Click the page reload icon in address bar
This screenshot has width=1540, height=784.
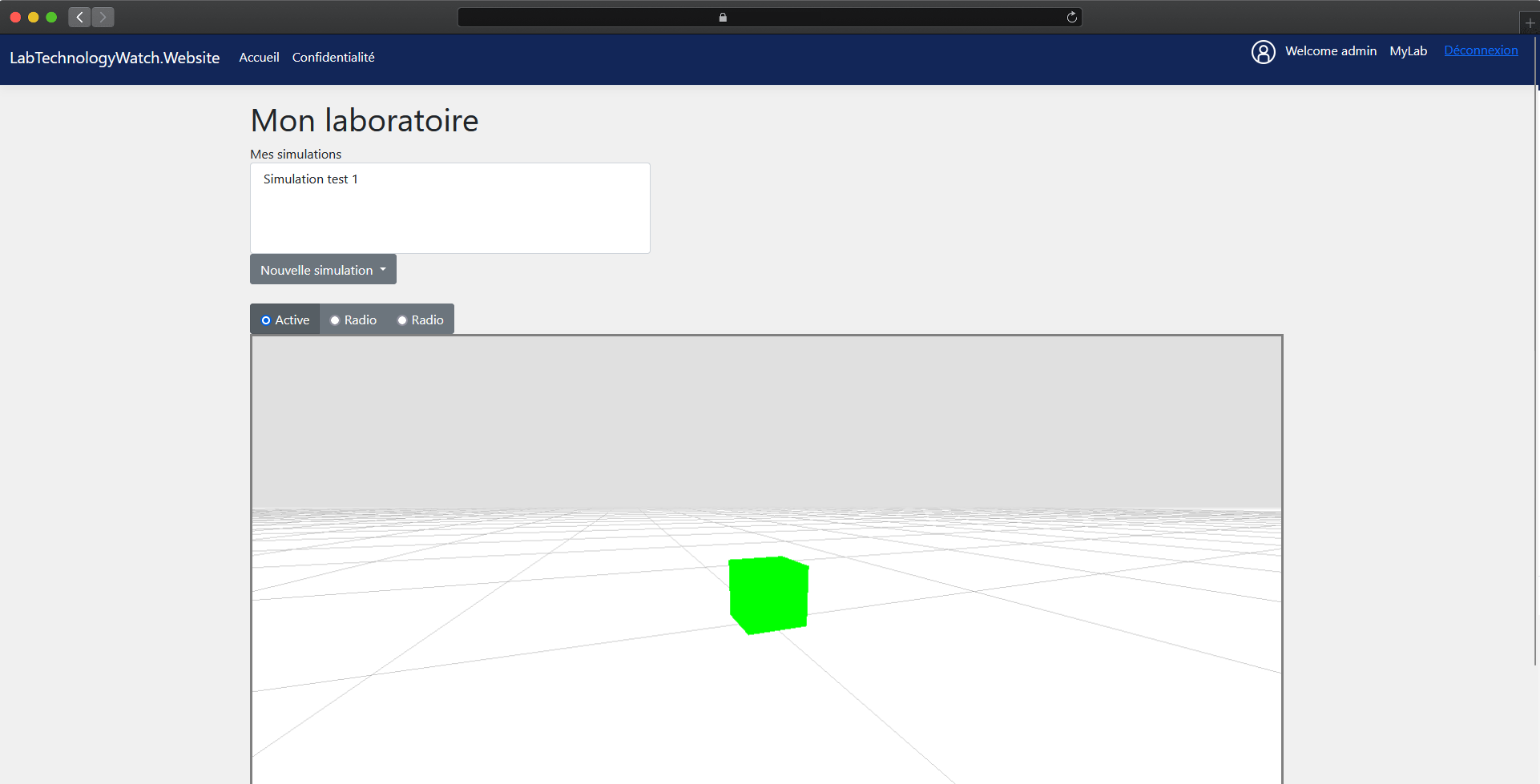click(1072, 17)
